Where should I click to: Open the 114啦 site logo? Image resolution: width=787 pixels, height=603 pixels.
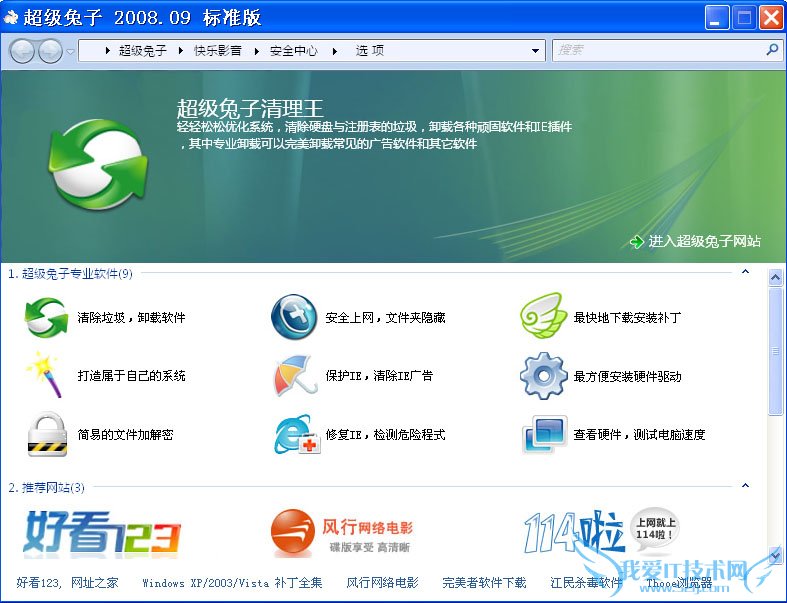[x=601, y=532]
